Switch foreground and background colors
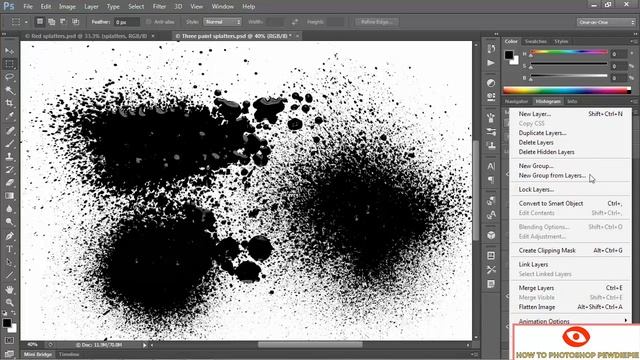The image size is (640, 360). pos(13,313)
